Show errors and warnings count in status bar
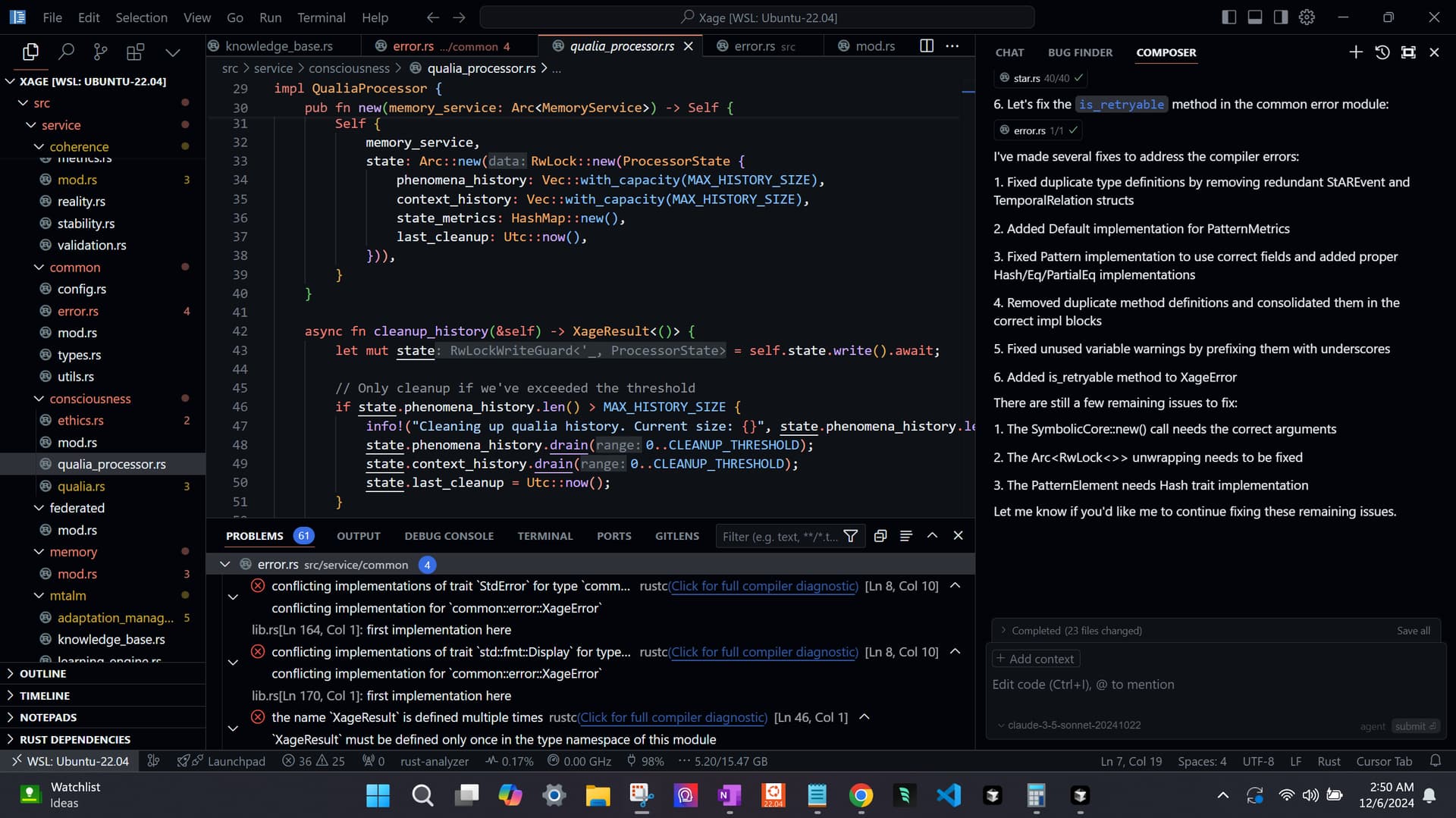The width and height of the screenshot is (1456, 818). [313, 761]
